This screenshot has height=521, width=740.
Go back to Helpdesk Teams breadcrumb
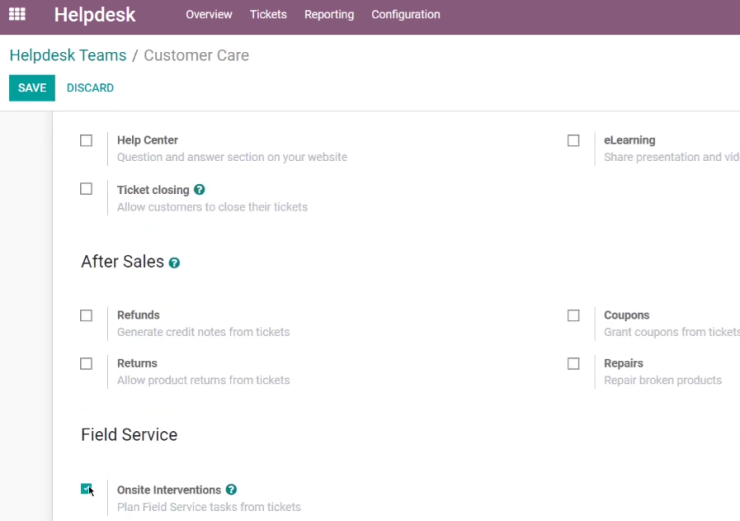[x=68, y=55]
